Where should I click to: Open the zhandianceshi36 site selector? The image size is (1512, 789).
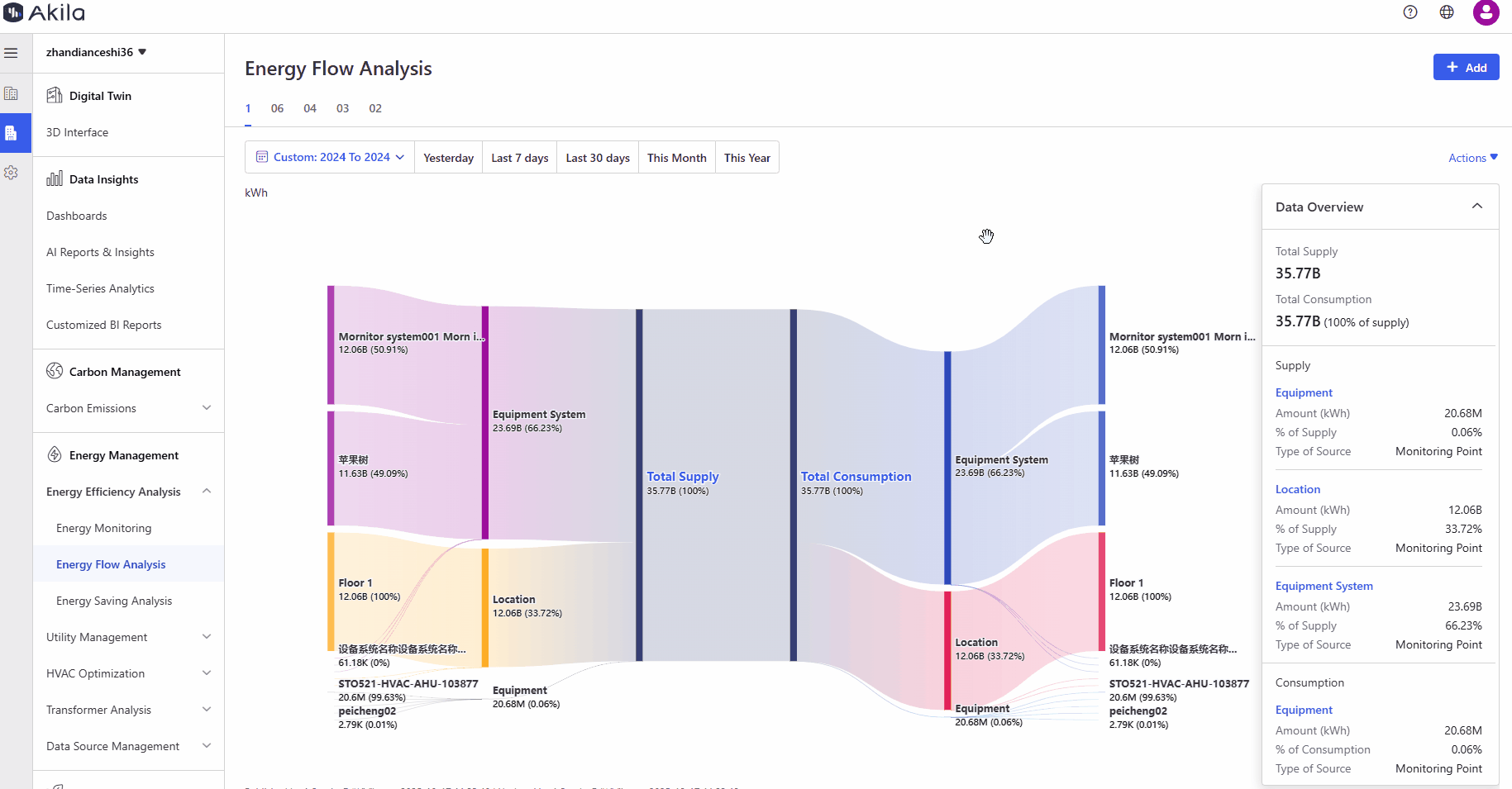click(96, 52)
